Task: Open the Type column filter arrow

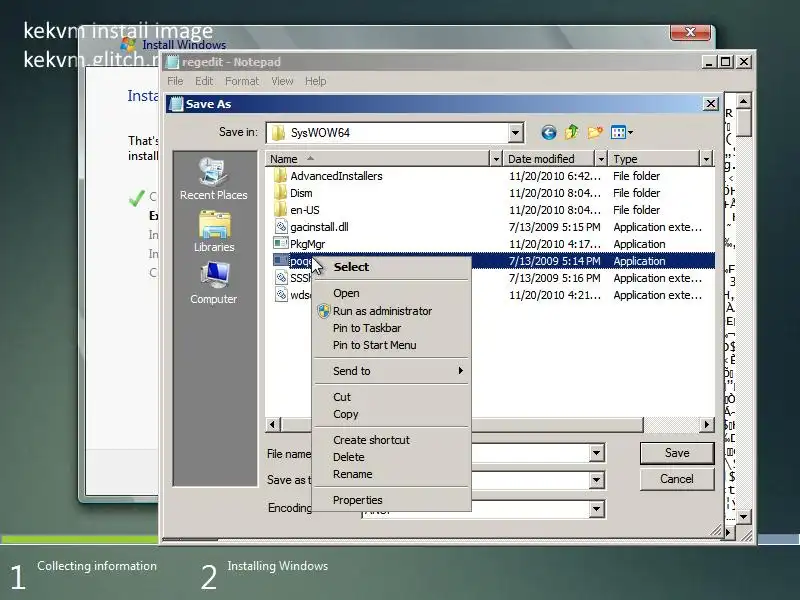Action: point(706,159)
